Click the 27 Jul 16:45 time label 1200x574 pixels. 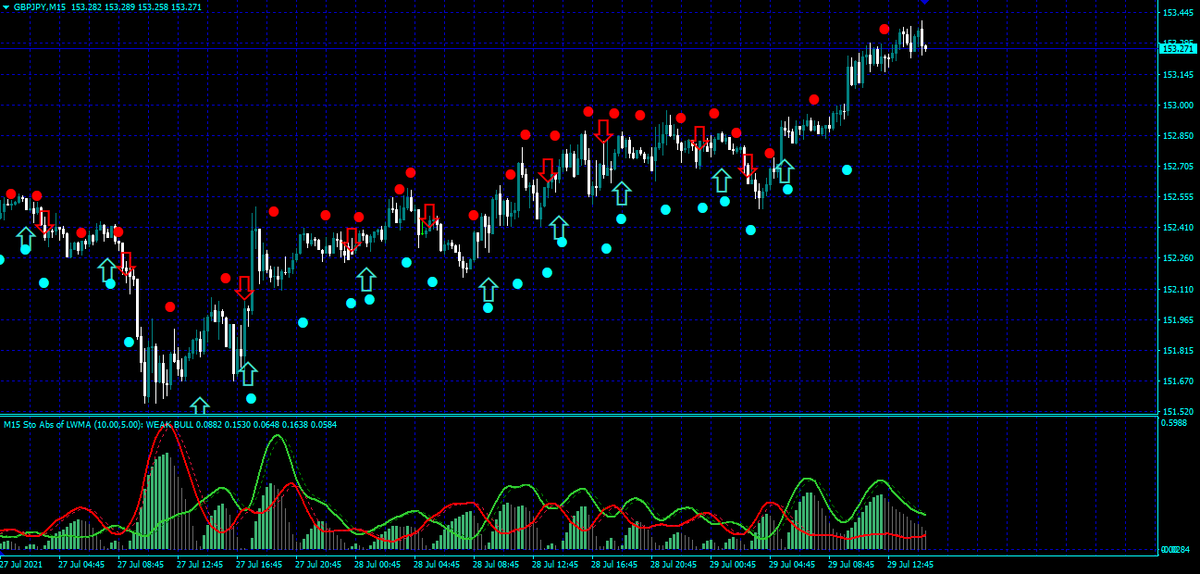tap(260, 564)
